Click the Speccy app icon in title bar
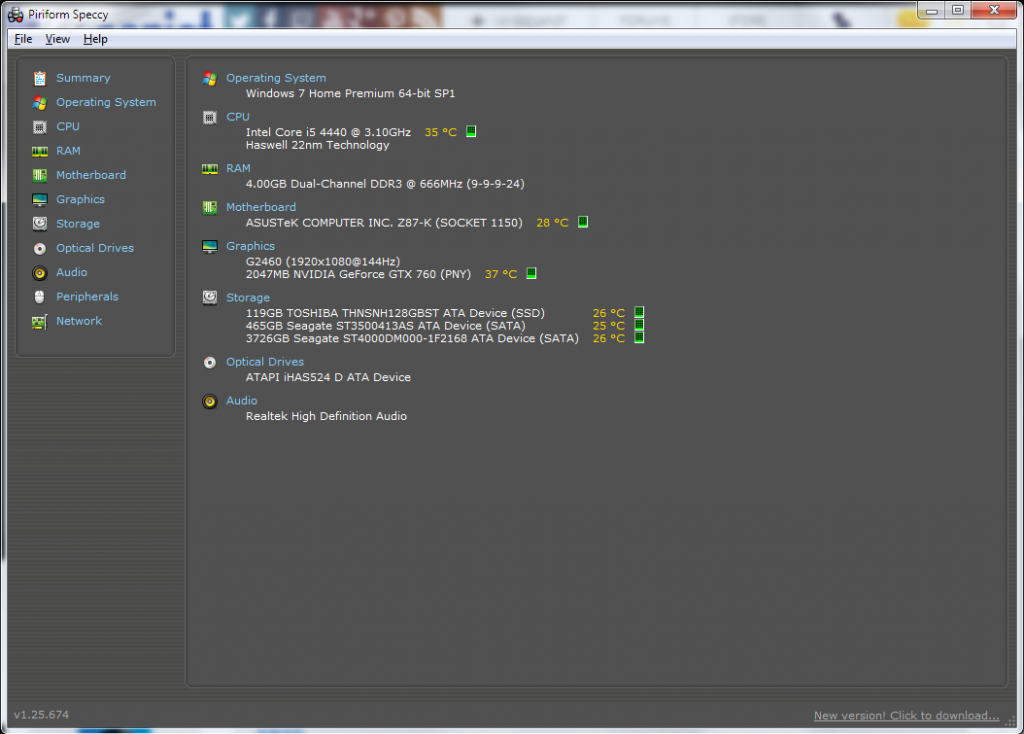This screenshot has height=734, width=1024. (x=16, y=14)
